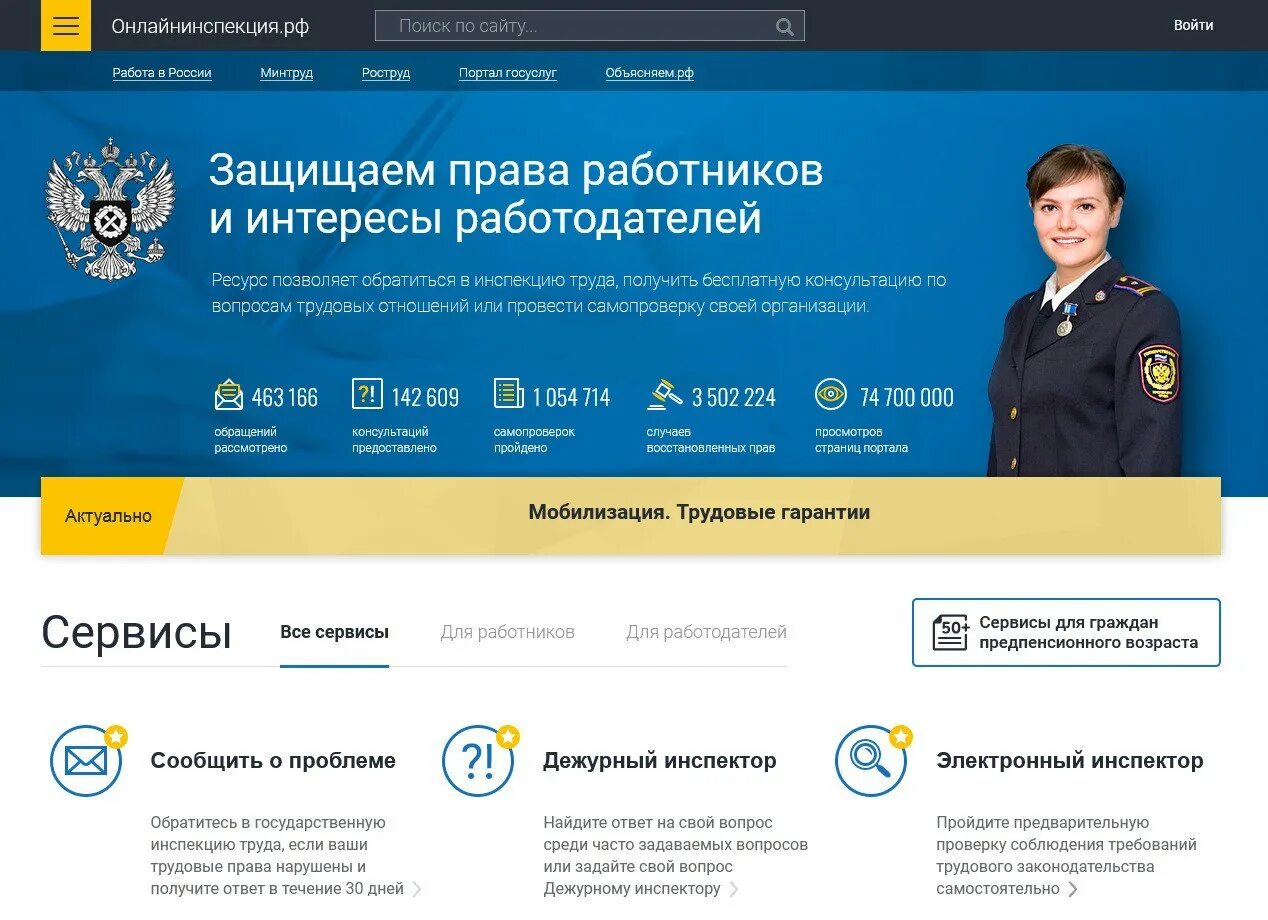The image size is (1268, 920).
Task: Click the Электронный инспектор magnifier icon
Action: click(x=872, y=761)
